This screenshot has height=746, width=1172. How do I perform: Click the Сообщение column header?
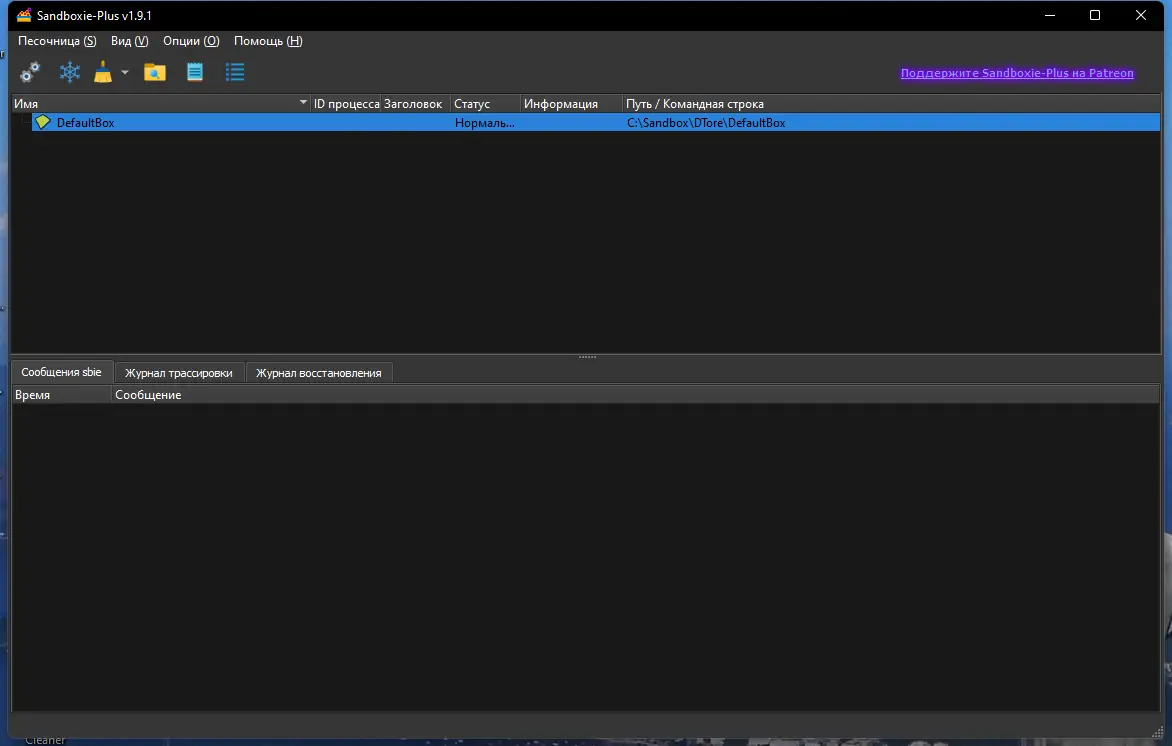(635, 395)
